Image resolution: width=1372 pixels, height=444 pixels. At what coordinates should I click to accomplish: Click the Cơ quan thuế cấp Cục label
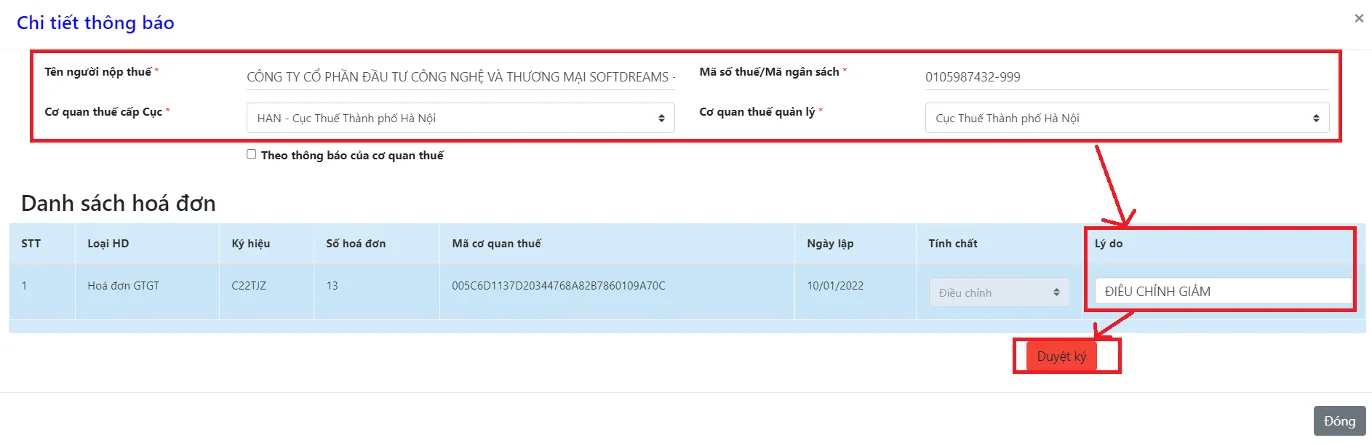point(104,111)
